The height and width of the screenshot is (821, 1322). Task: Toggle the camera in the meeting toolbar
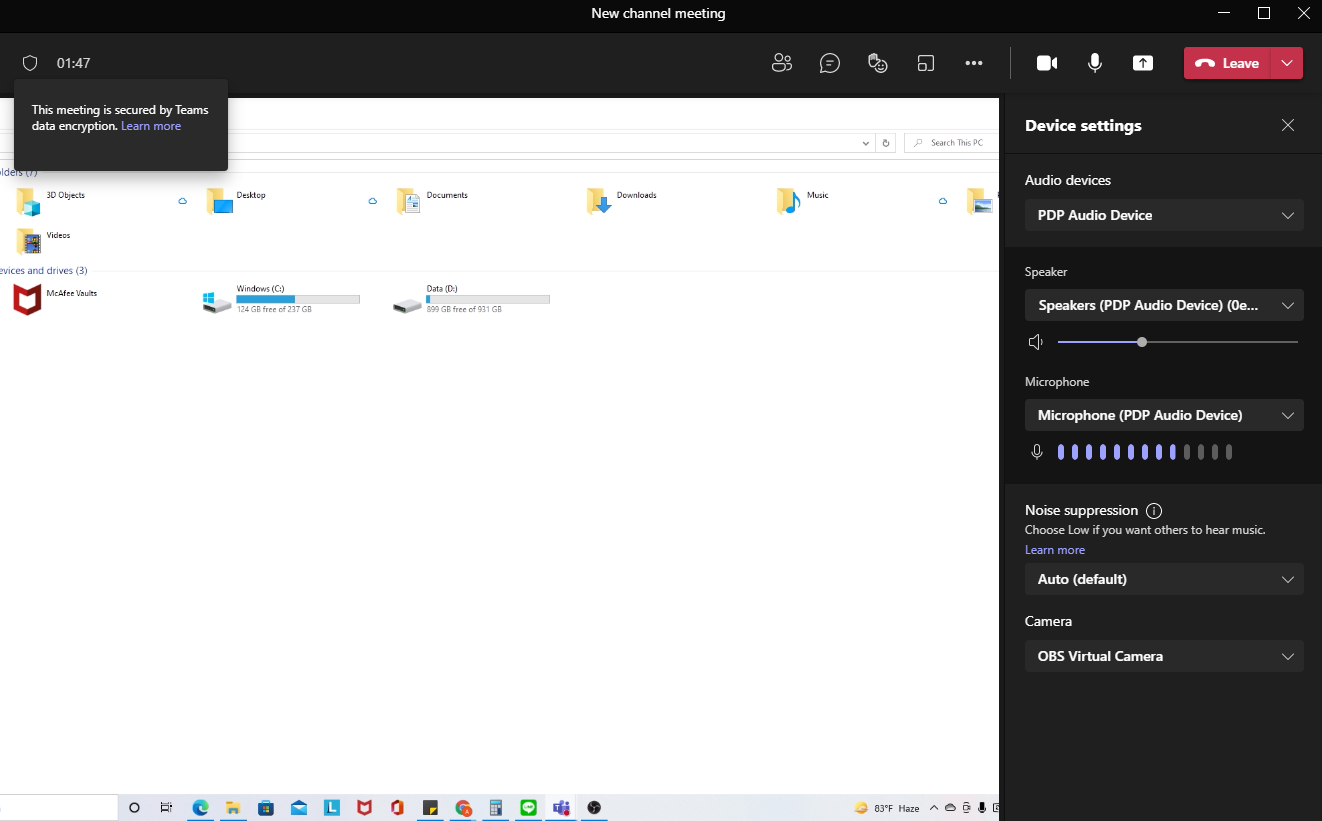[x=1047, y=63]
